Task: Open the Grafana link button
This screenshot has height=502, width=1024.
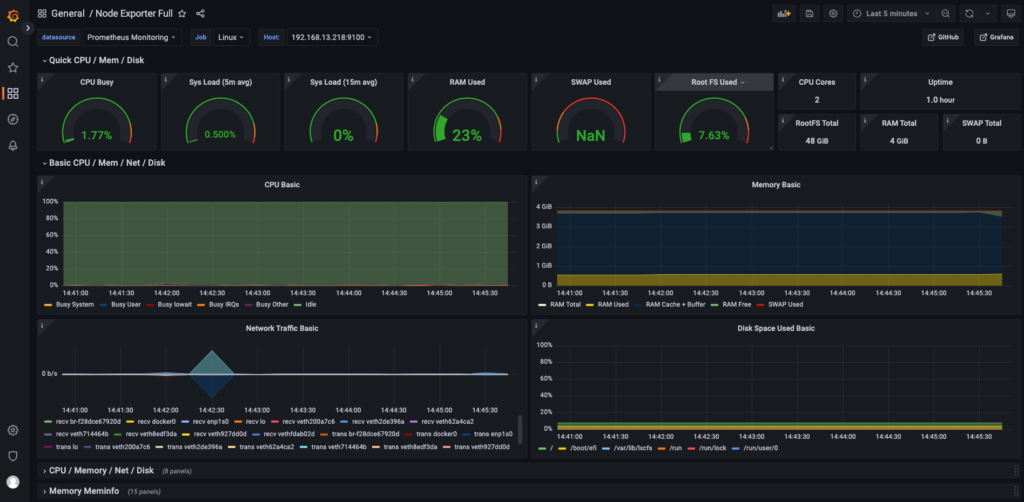Action: pyautogui.click(x=996, y=37)
